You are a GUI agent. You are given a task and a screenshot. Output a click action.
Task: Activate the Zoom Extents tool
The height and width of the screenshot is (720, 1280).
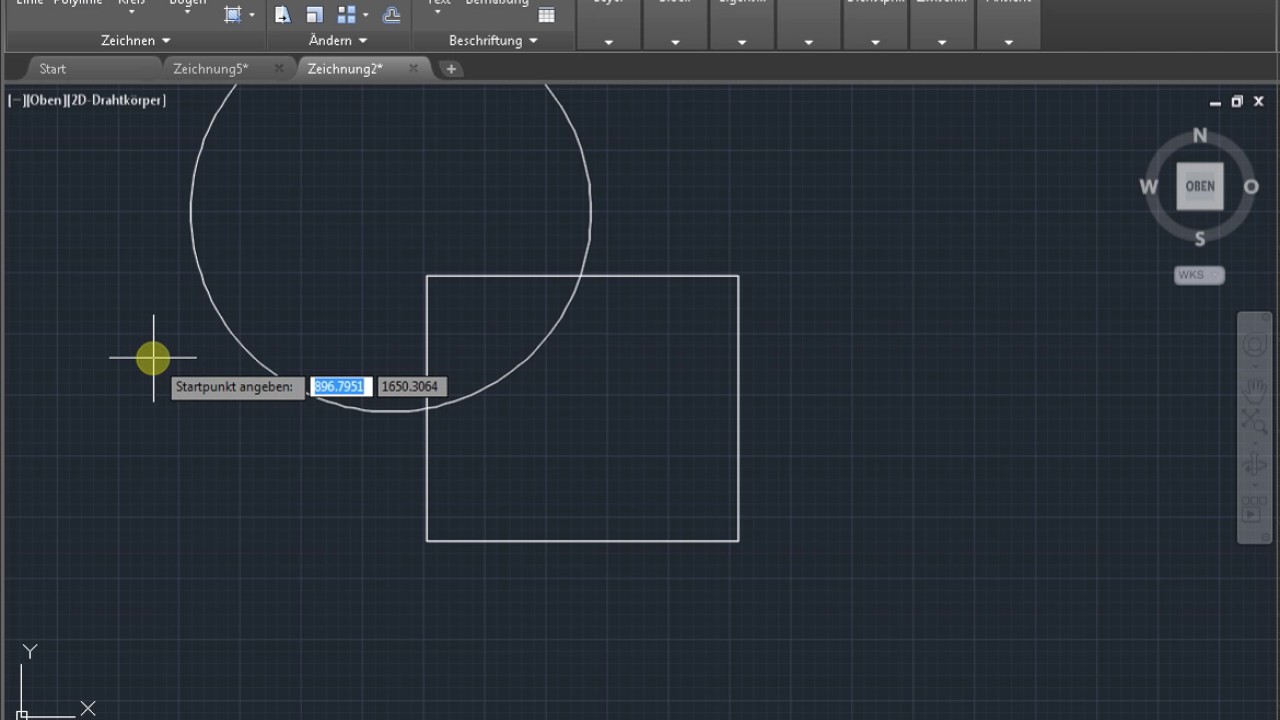(x=1254, y=421)
